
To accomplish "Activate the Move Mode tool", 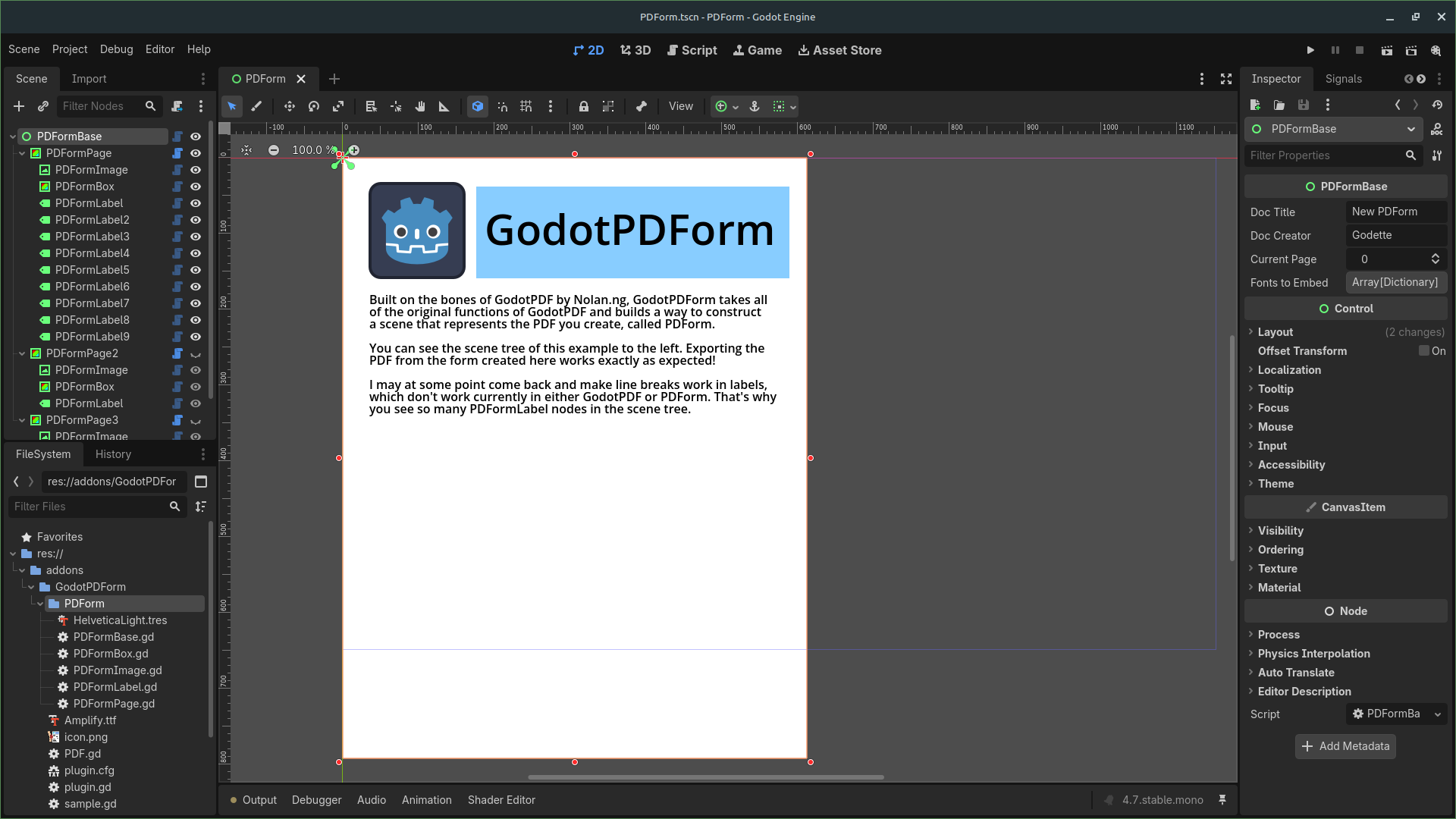I will tap(289, 106).
